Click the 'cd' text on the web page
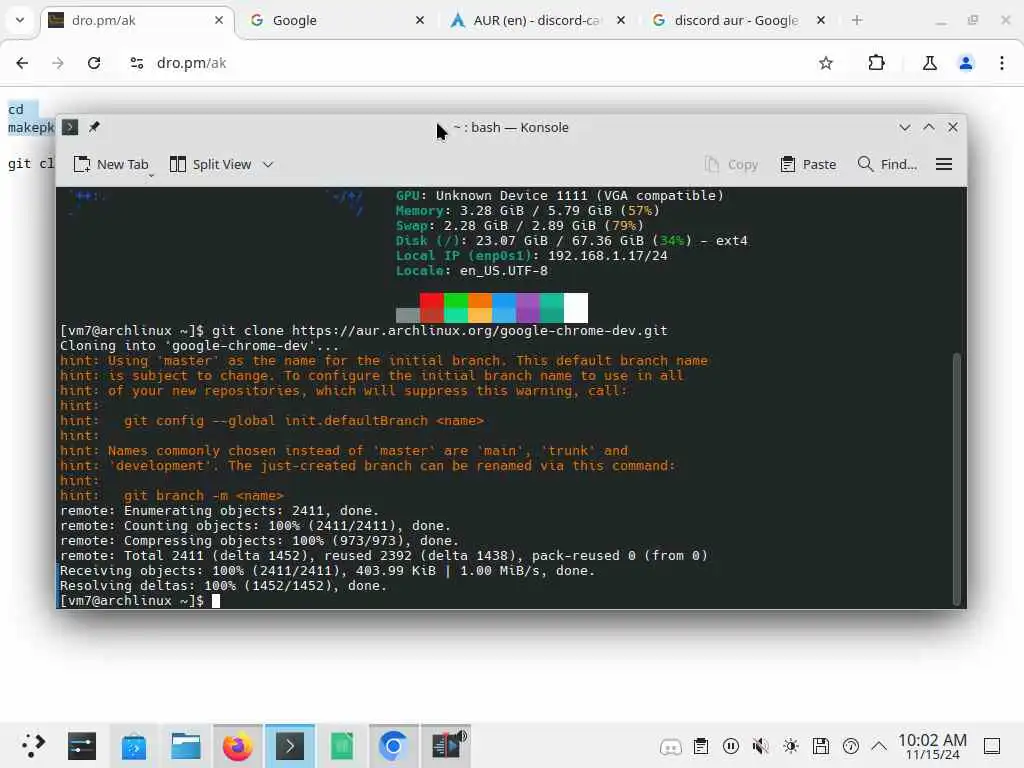Screen dimensions: 1024x768 pyautogui.click(x=16, y=109)
